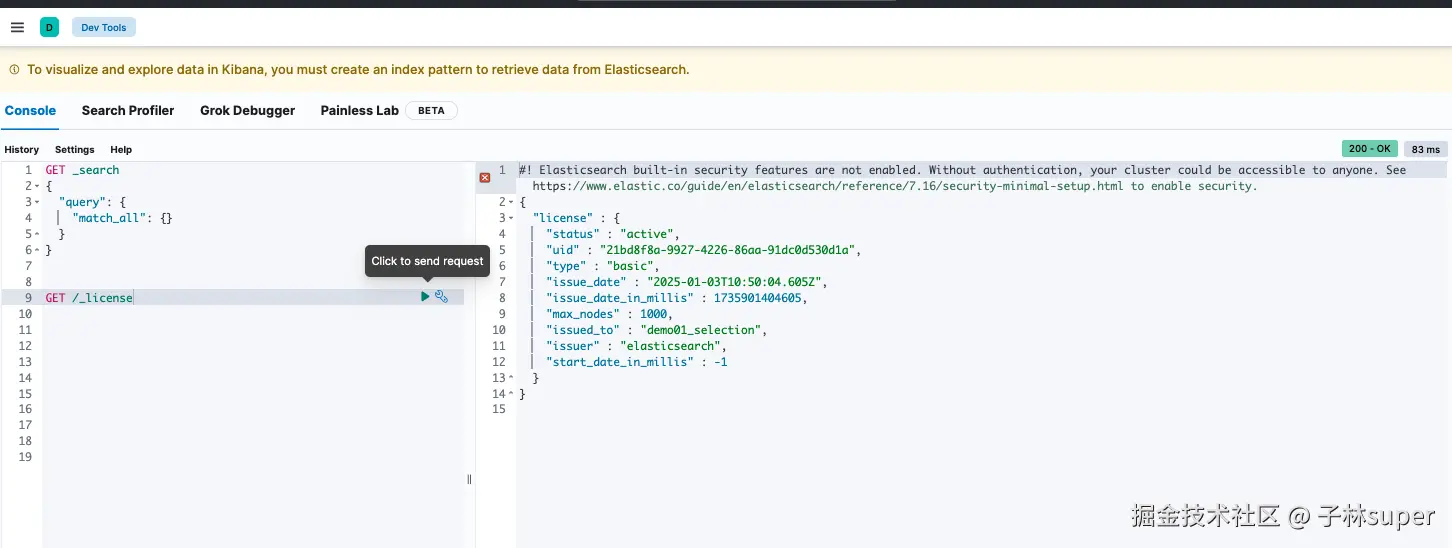The height and width of the screenshot is (548, 1452).
Task: Open the Painless Lab tab
Action: [x=359, y=111]
